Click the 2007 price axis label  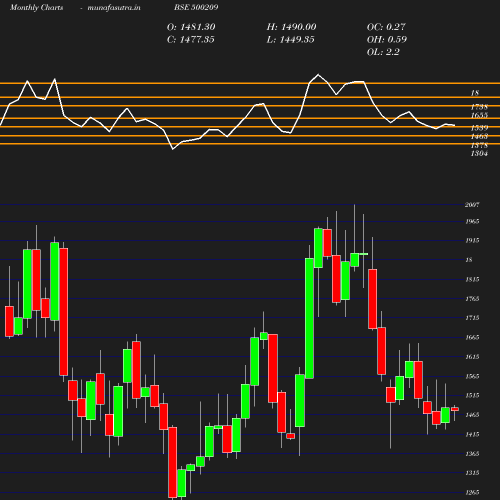(472, 205)
